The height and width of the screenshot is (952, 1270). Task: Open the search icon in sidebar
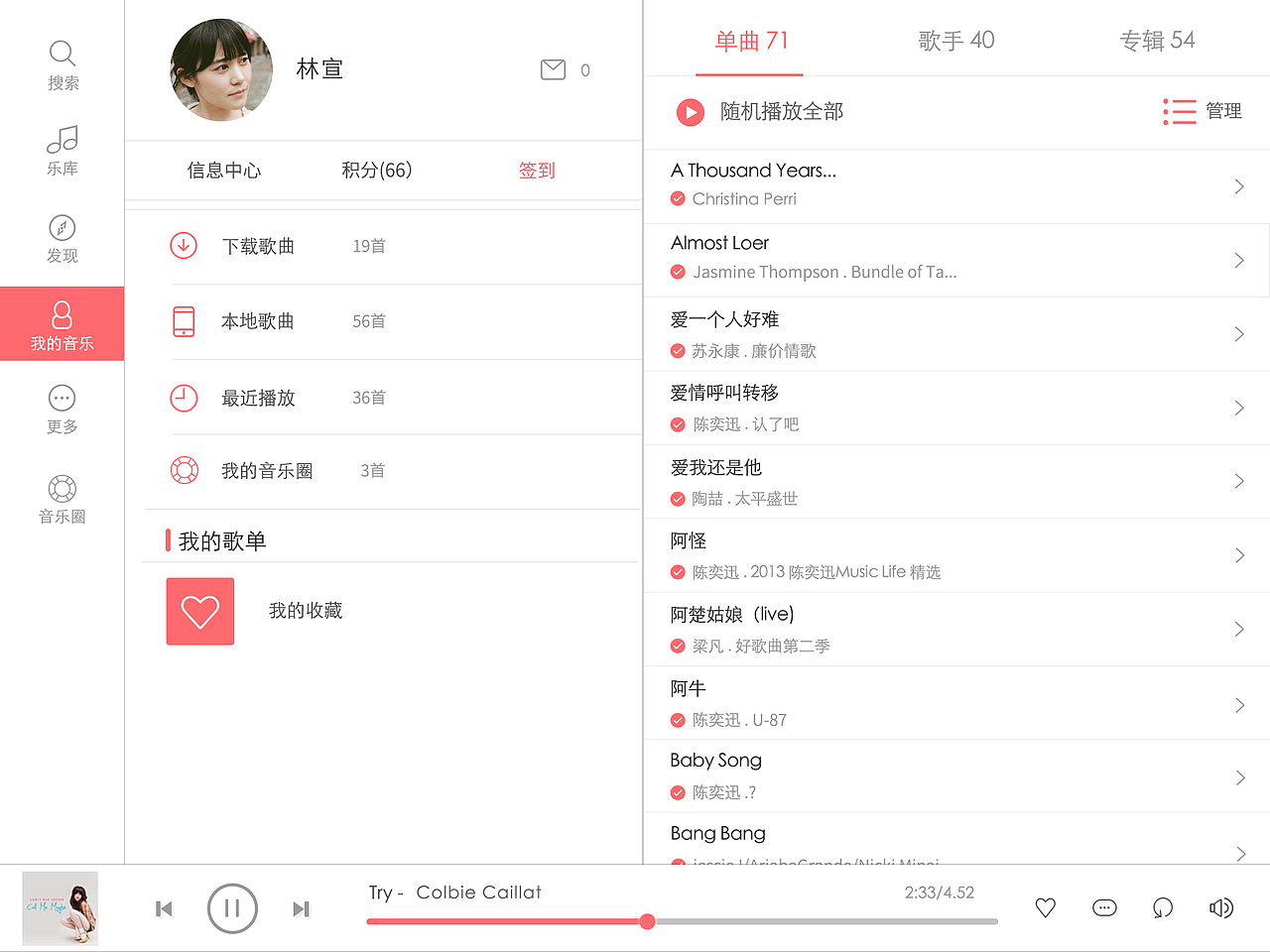pos(62,54)
